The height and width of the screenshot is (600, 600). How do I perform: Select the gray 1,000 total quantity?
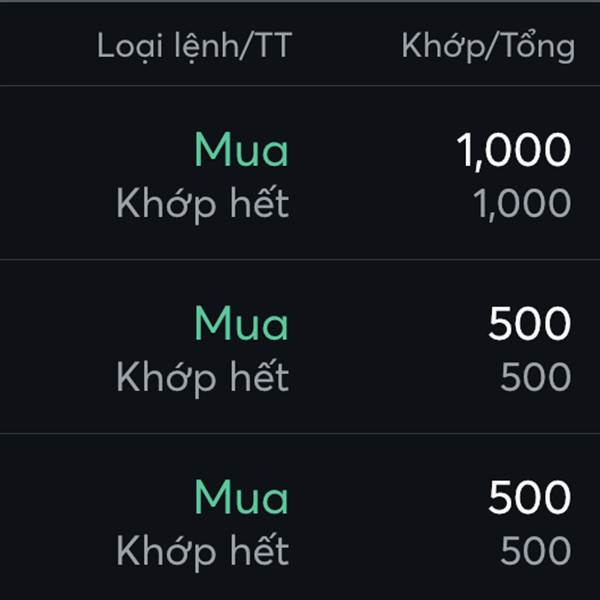(x=522, y=204)
